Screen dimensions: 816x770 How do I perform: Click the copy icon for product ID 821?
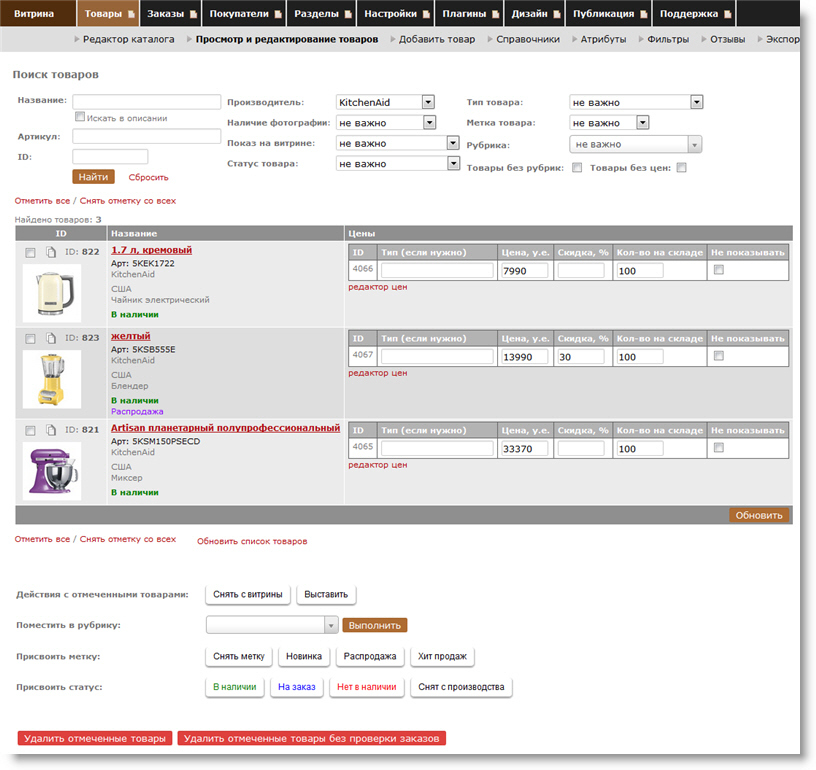click(50, 430)
